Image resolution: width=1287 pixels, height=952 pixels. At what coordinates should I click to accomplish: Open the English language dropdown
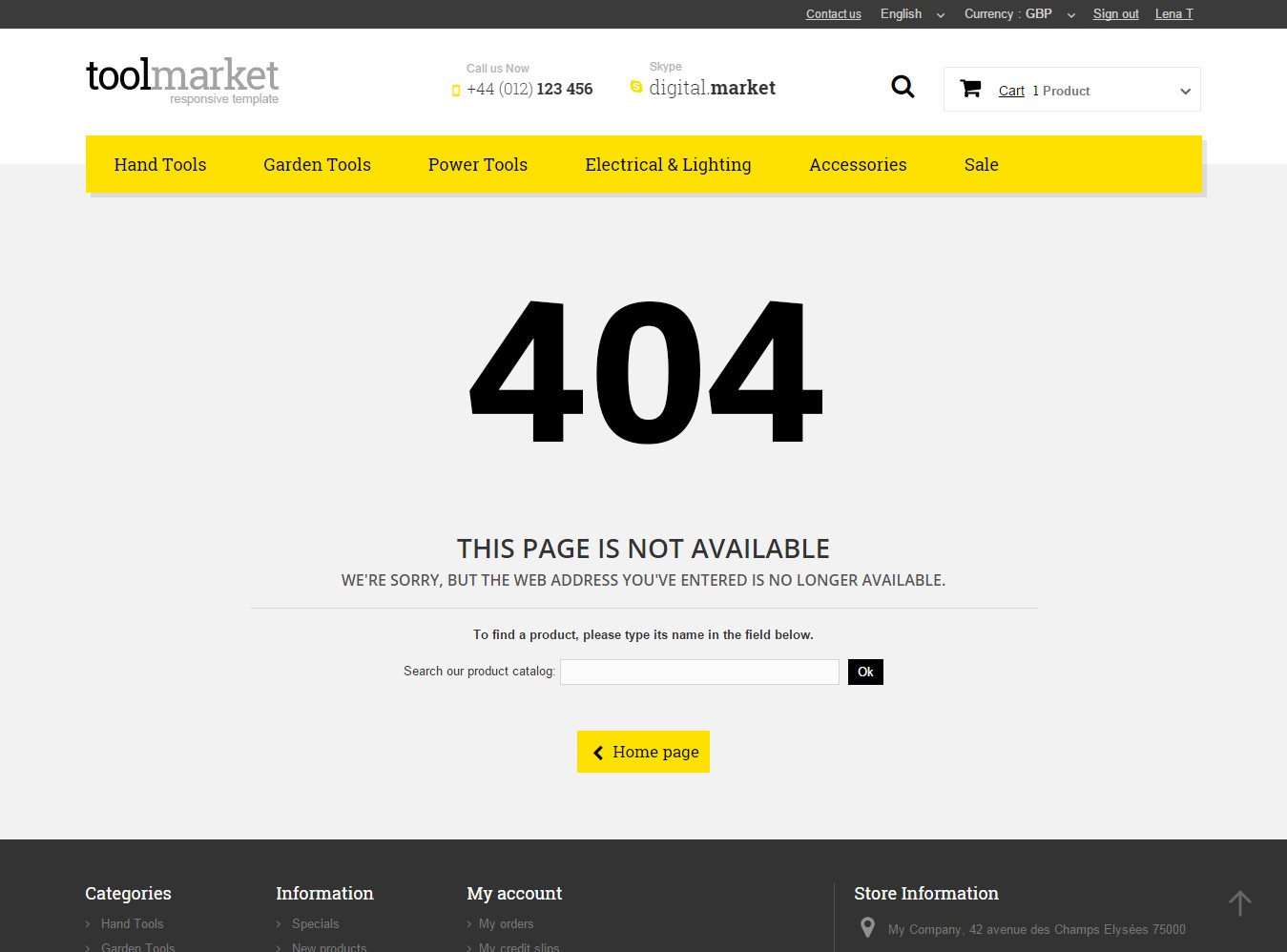click(x=911, y=14)
